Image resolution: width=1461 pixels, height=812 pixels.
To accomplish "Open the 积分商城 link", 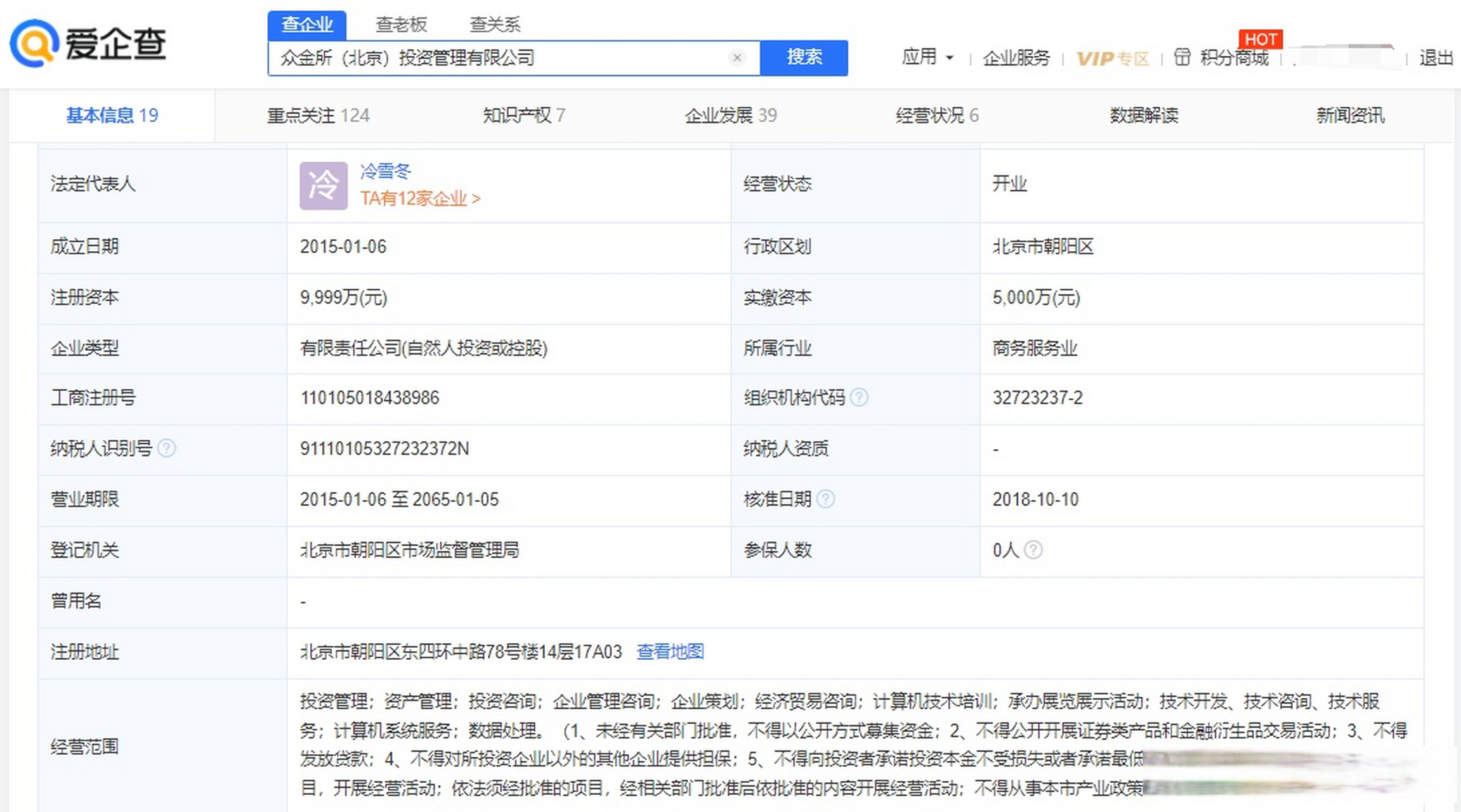I will pos(1234,58).
